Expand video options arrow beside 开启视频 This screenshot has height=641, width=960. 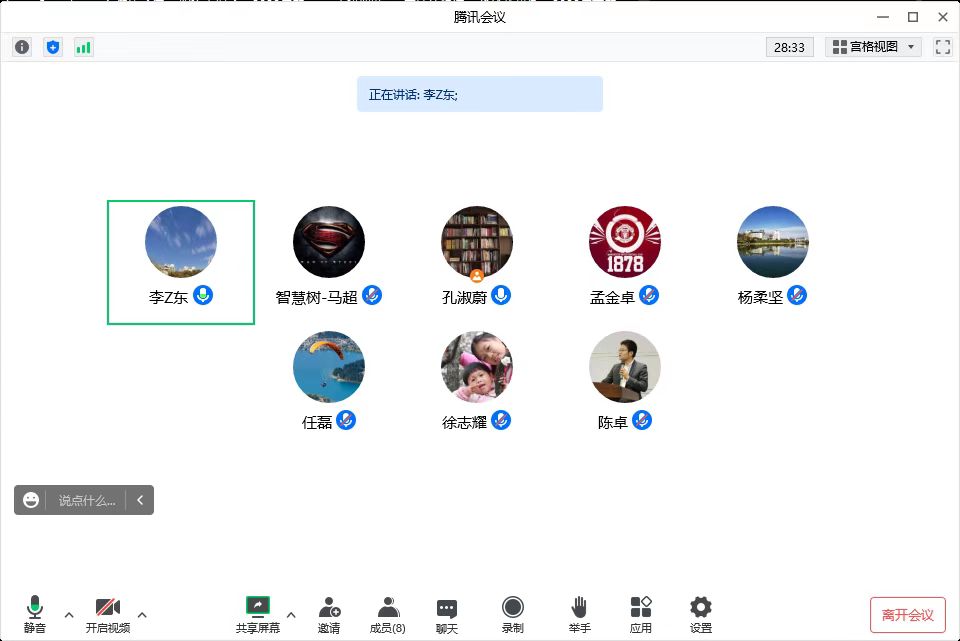point(142,614)
